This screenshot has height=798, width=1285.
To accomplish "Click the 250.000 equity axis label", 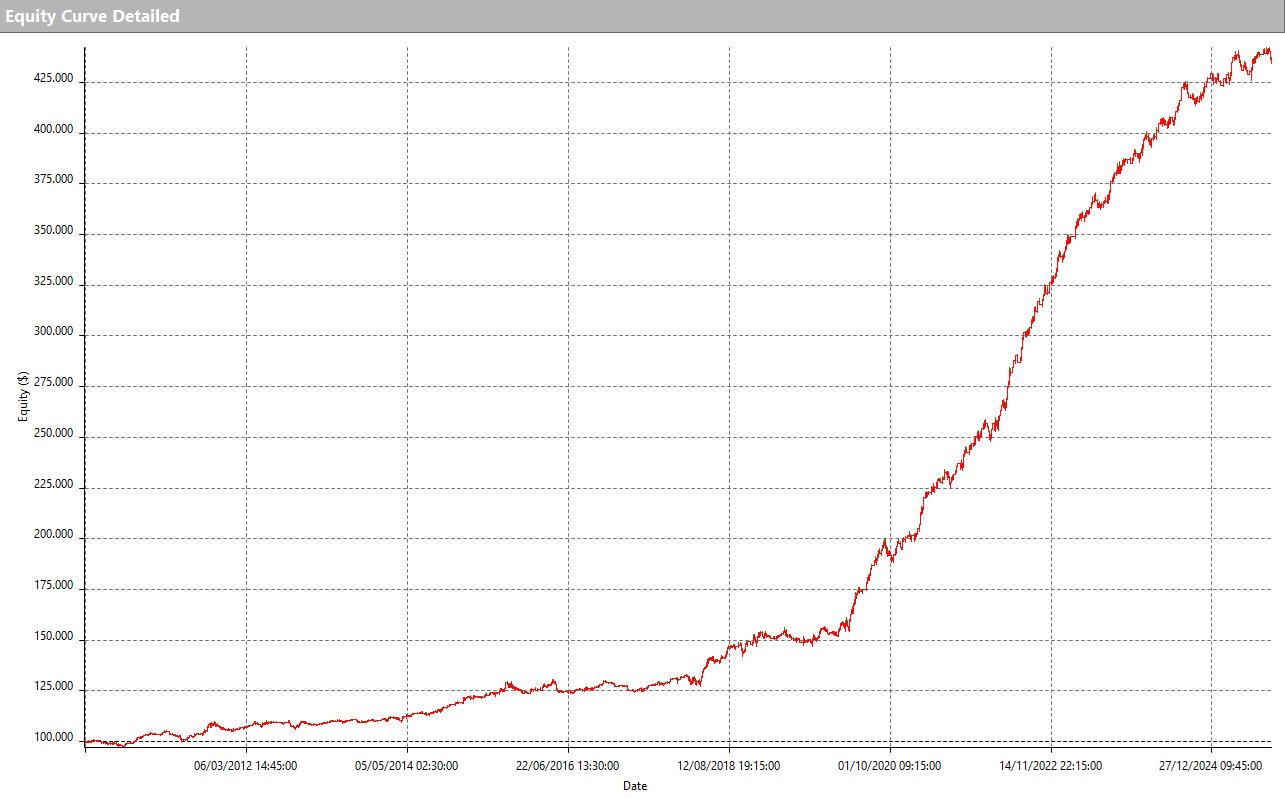I will 54,434.
